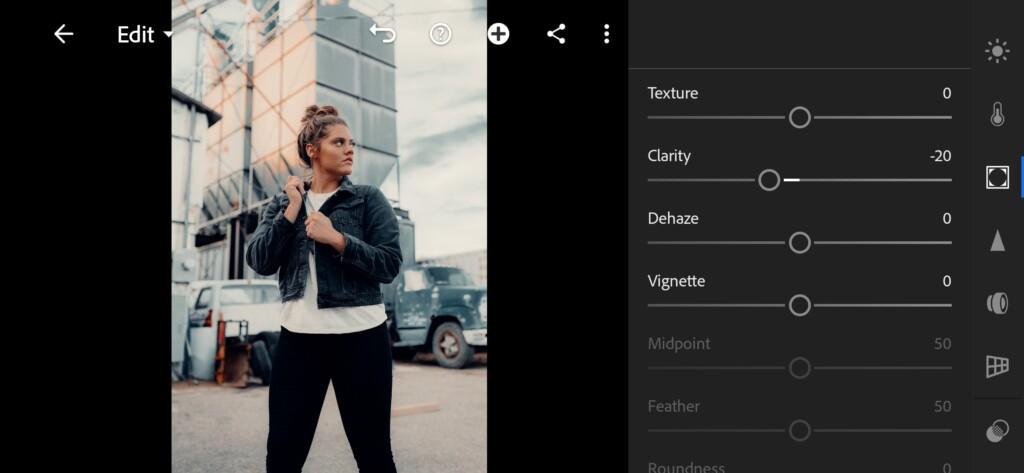Screen dimensions: 1024x473
Task: Open the Light panel sun icon
Action: 997,51
